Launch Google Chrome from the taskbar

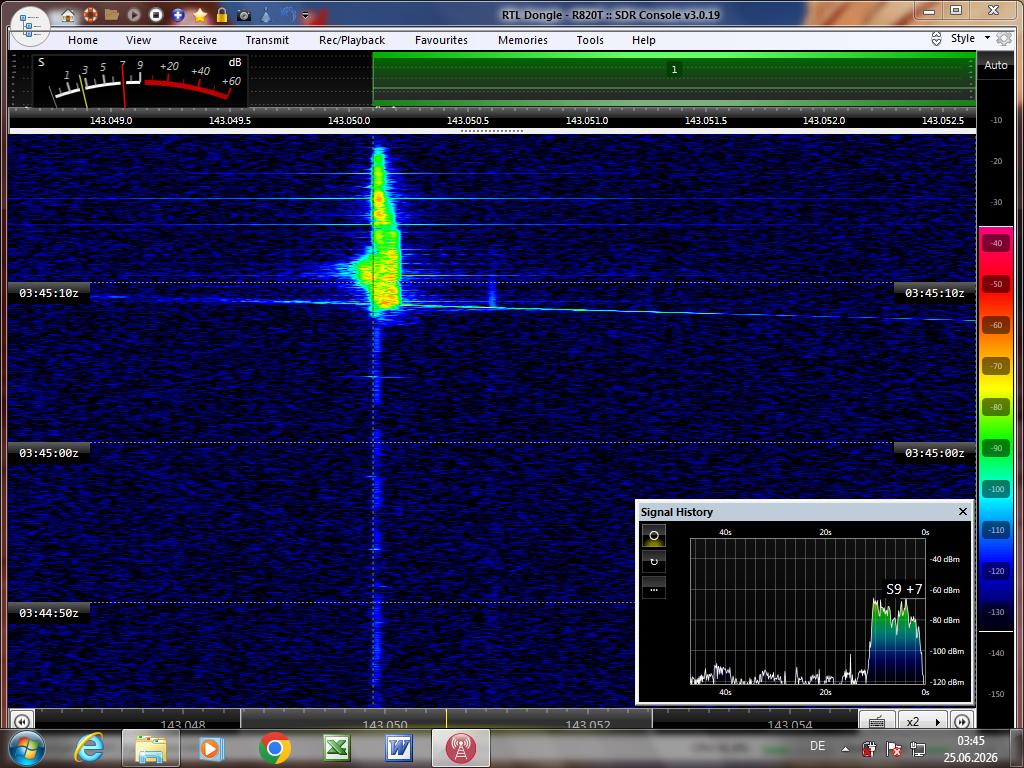pyautogui.click(x=275, y=748)
